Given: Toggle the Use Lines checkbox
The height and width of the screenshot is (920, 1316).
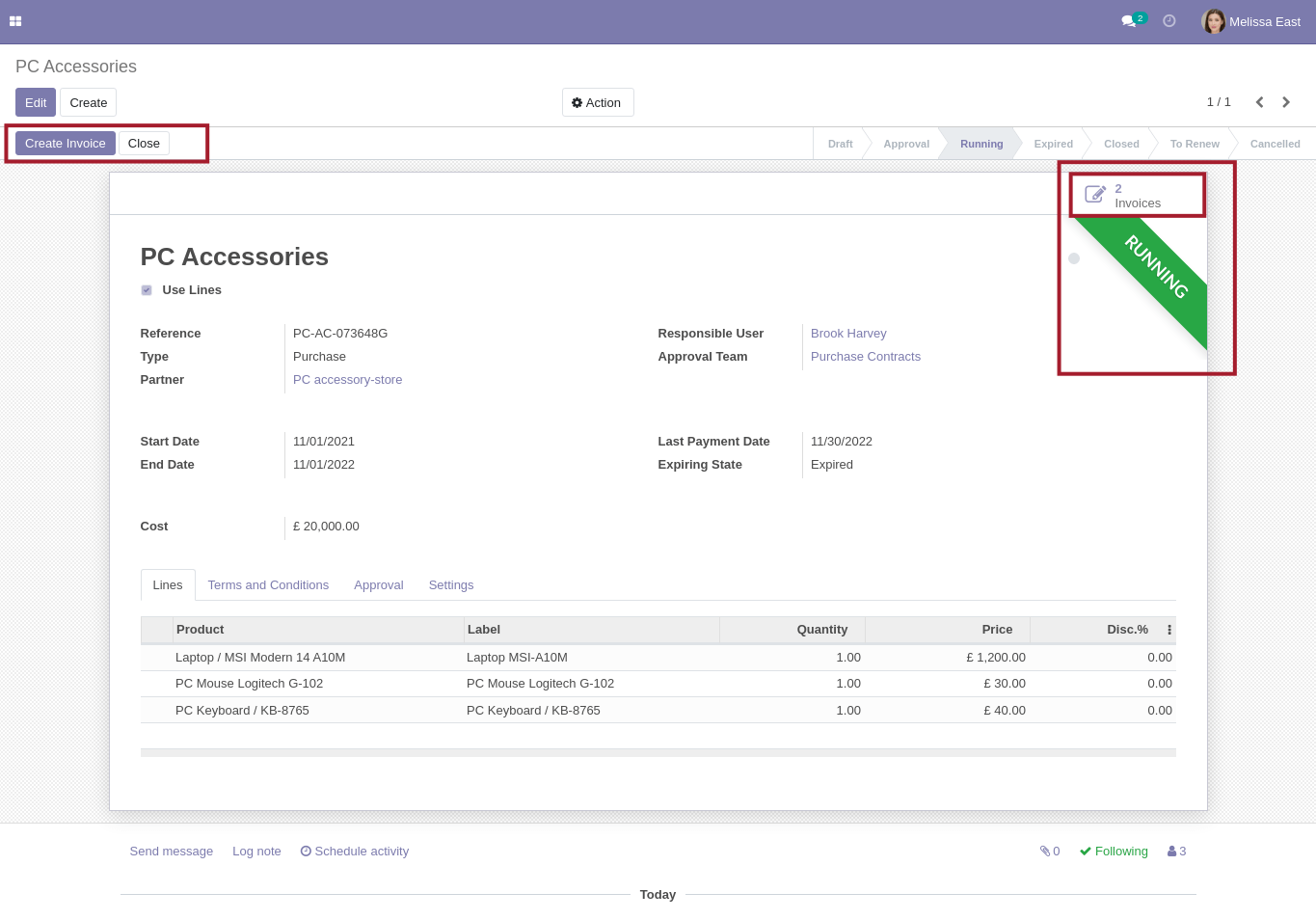Looking at the screenshot, I should (147, 290).
